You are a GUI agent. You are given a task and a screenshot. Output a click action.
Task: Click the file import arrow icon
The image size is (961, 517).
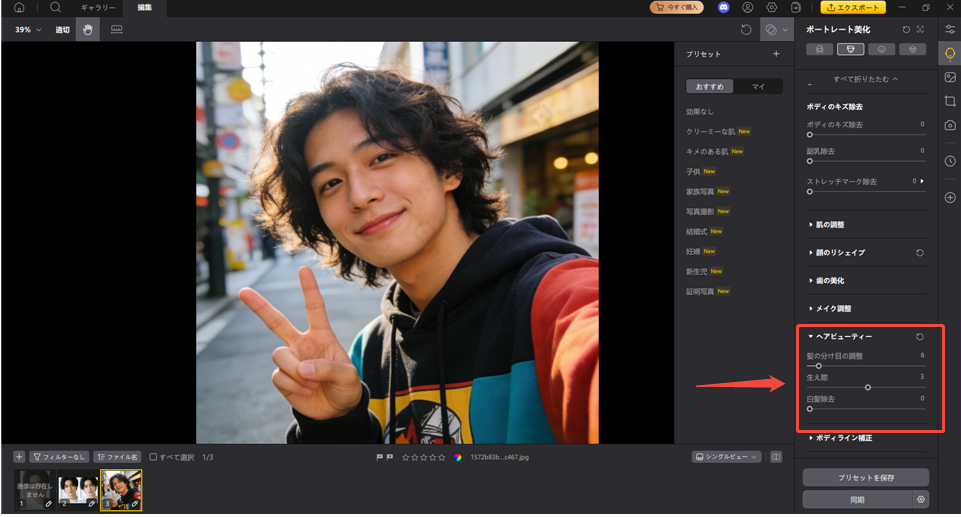(x=796, y=7)
